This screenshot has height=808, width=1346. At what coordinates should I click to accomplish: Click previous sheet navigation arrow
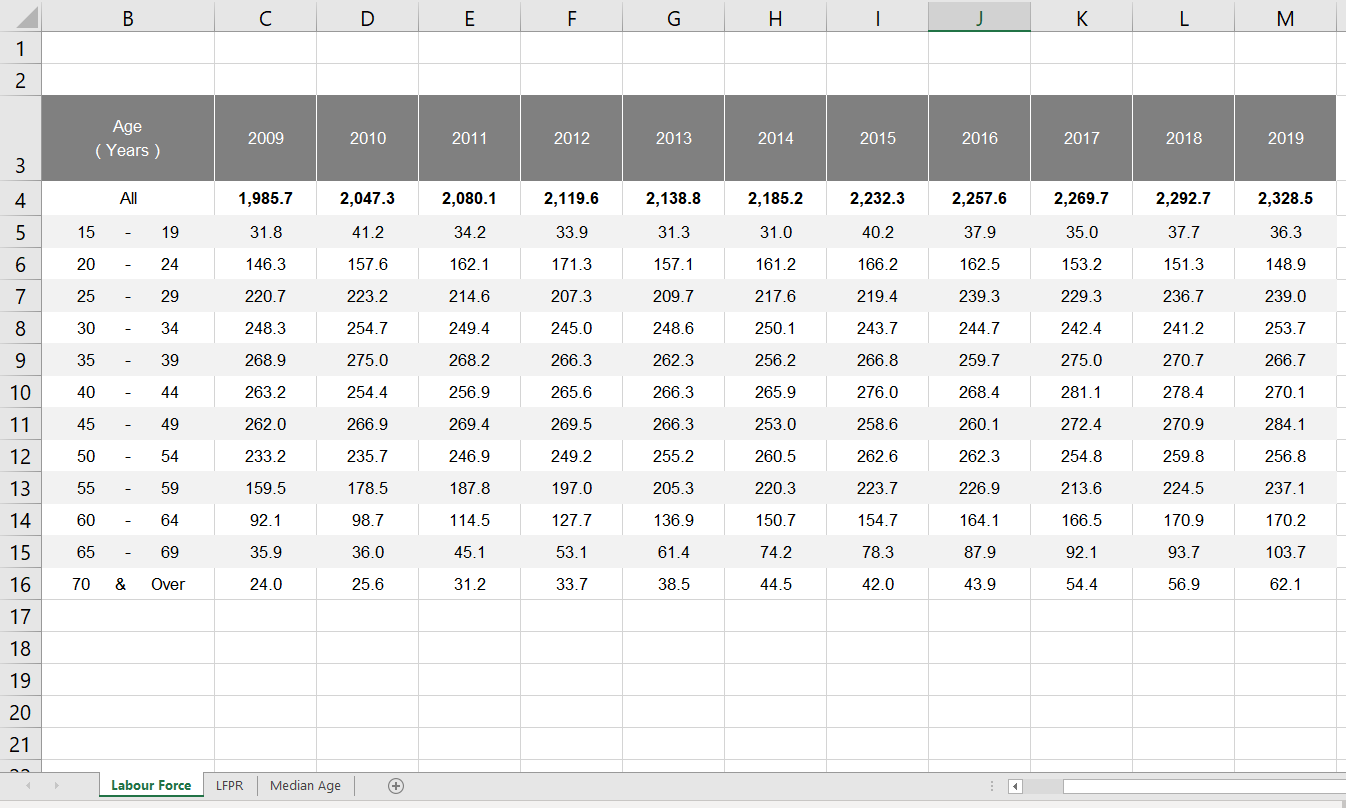(28, 786)
